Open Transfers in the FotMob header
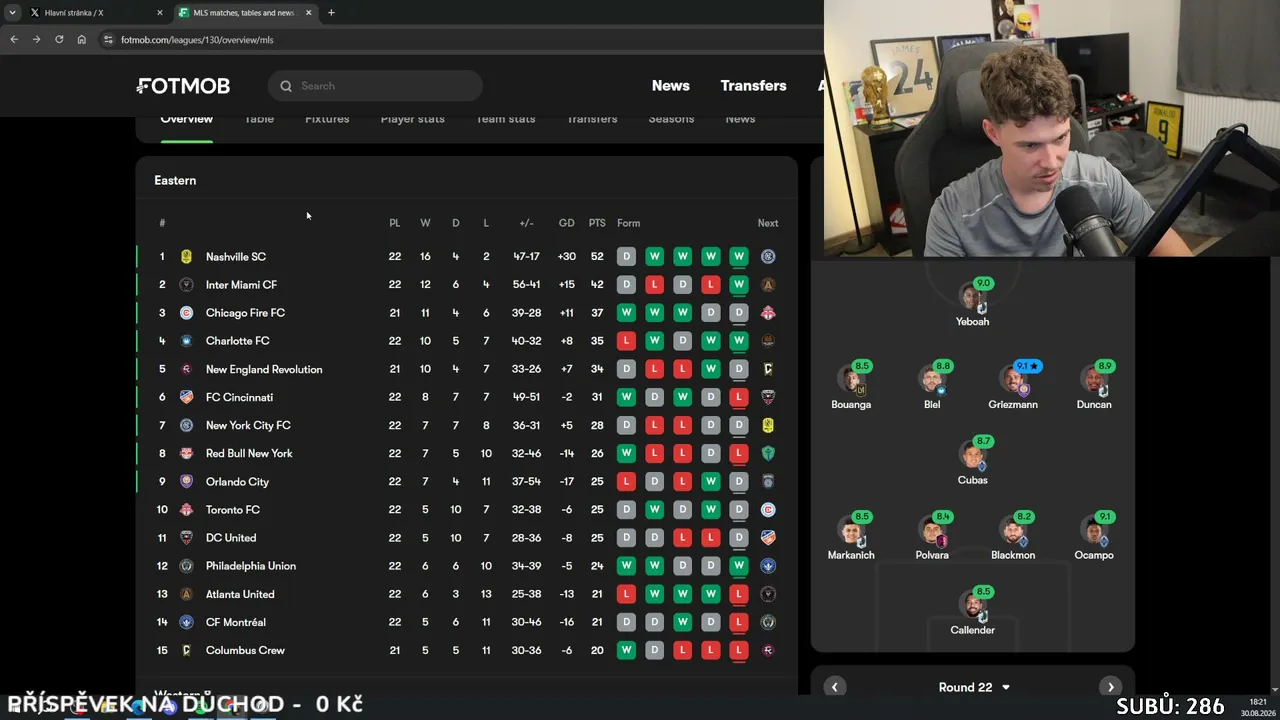This screenshot has height=720, width=1280. click(753, 86)
